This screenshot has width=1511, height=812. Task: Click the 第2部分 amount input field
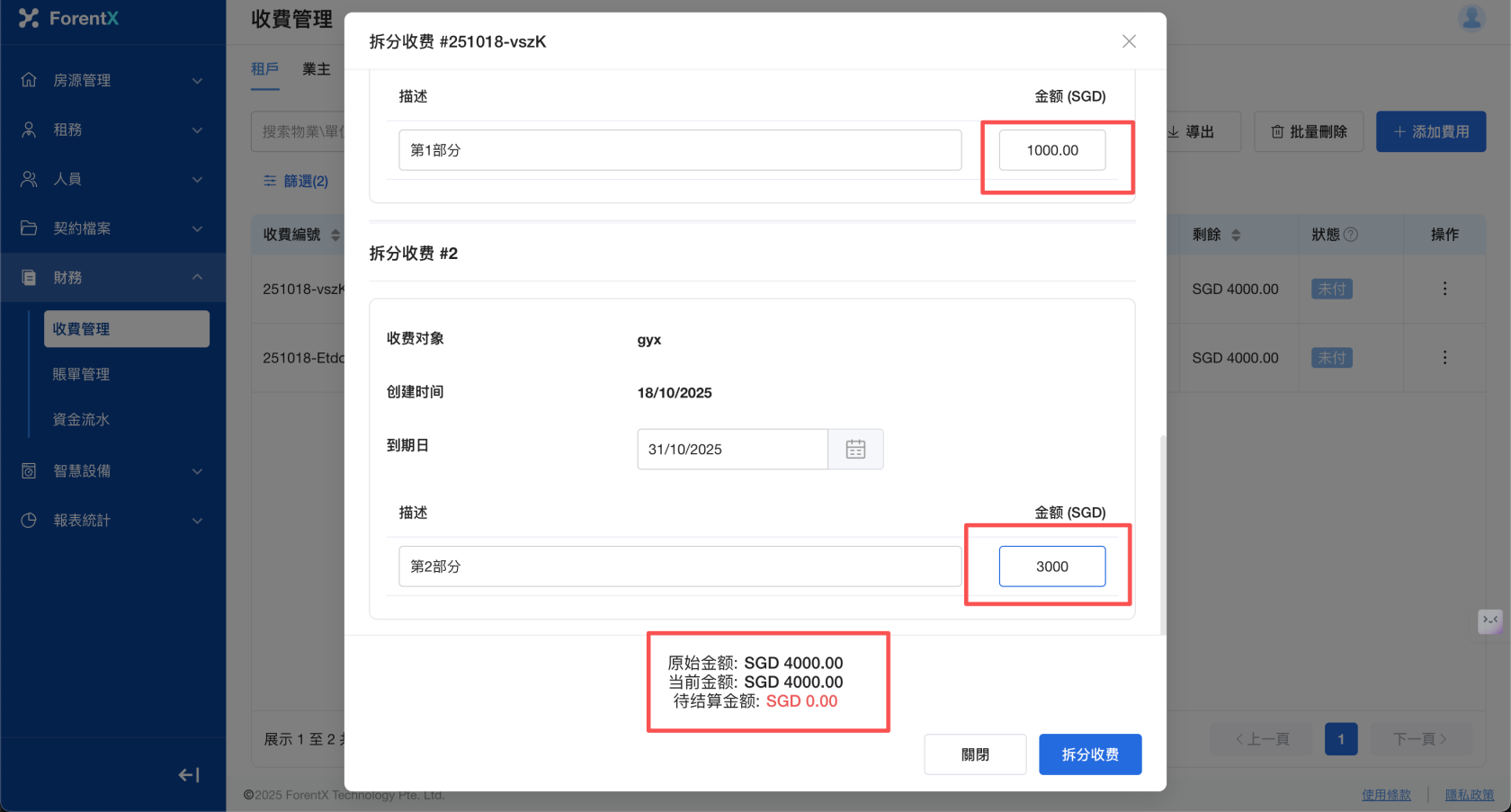(1051, 567)
